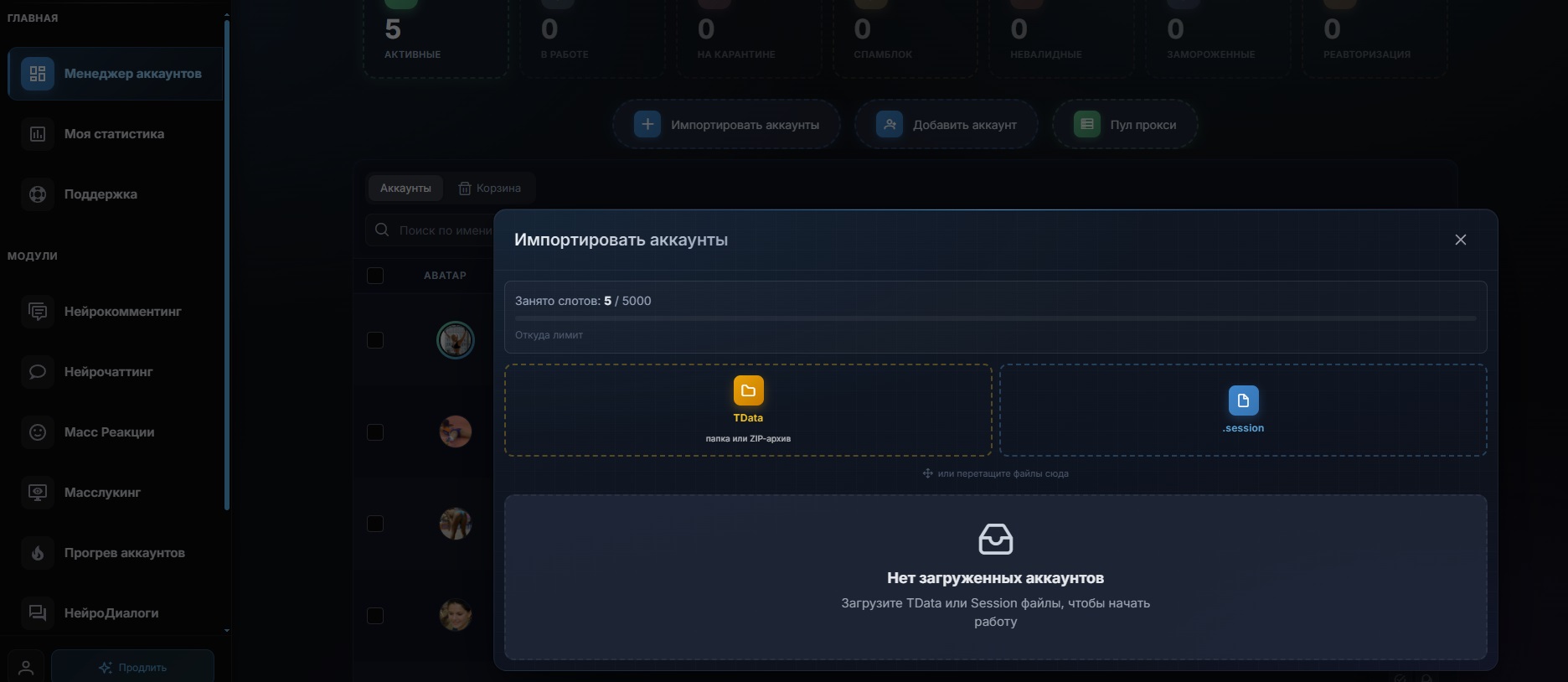This screenshot has width=1568, height=682.
Task: Click the Откуда лимит link
Action: [x=549, y=335]
